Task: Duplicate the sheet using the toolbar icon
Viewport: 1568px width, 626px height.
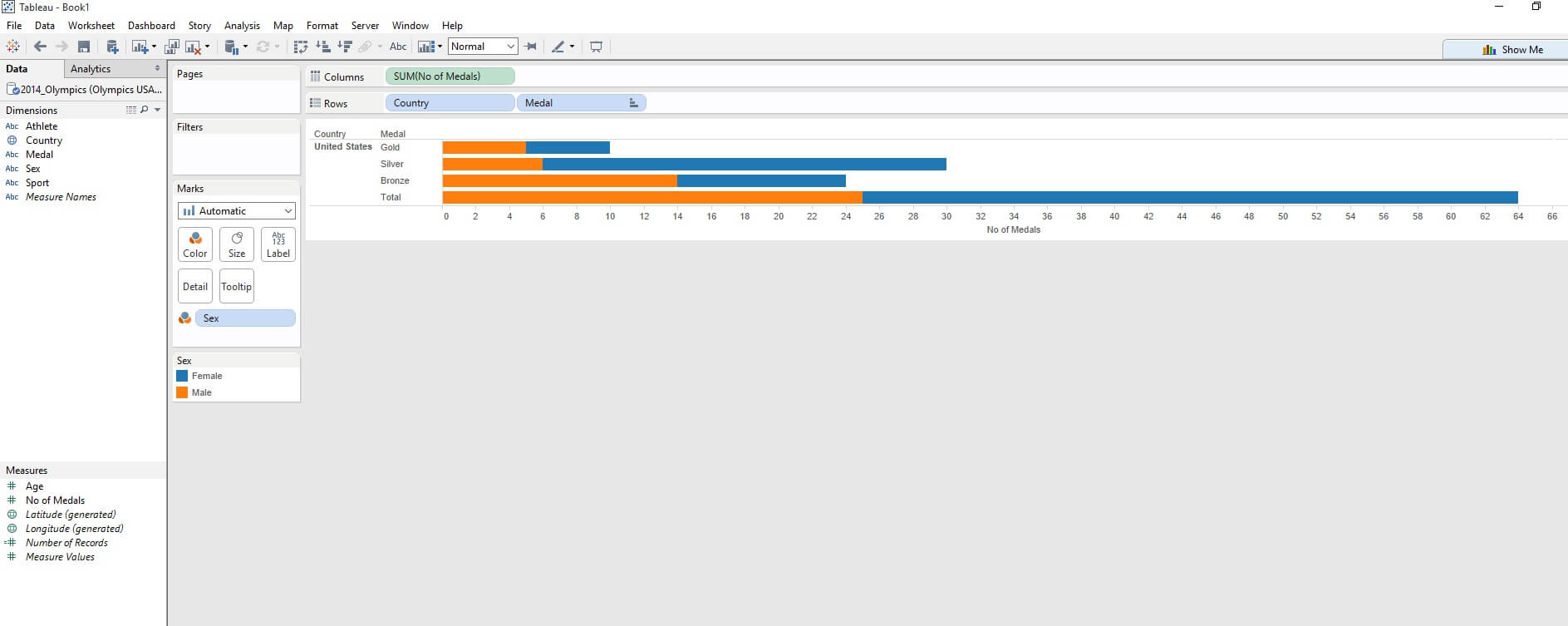Action: pos(172,47)
